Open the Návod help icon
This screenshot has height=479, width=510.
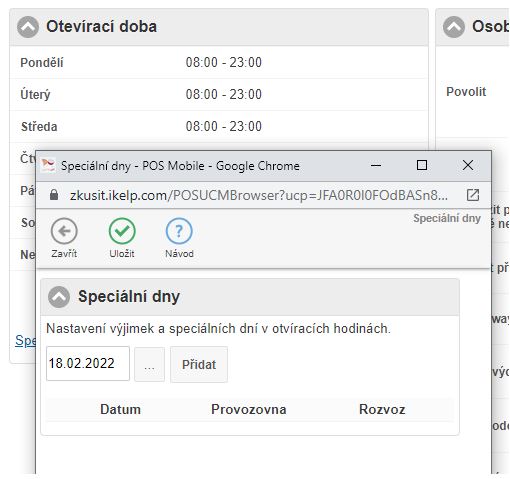pos(179,231)
